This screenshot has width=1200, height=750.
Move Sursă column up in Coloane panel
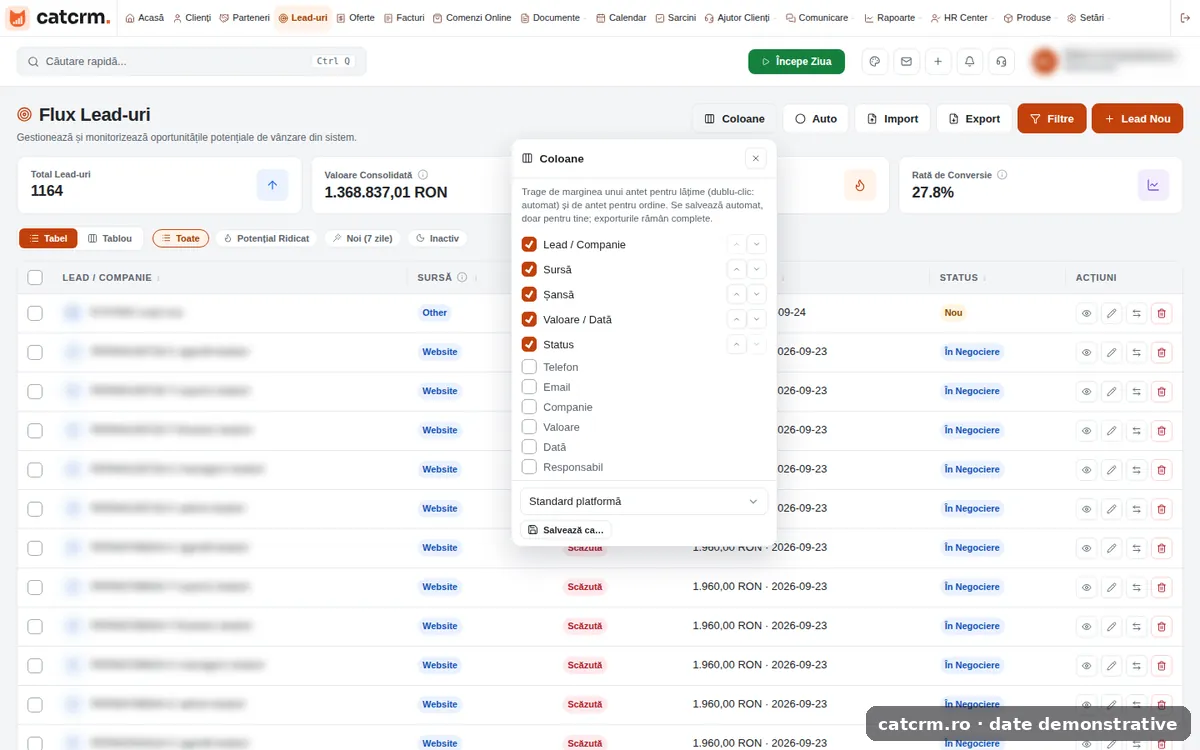(x=736, y=269)
